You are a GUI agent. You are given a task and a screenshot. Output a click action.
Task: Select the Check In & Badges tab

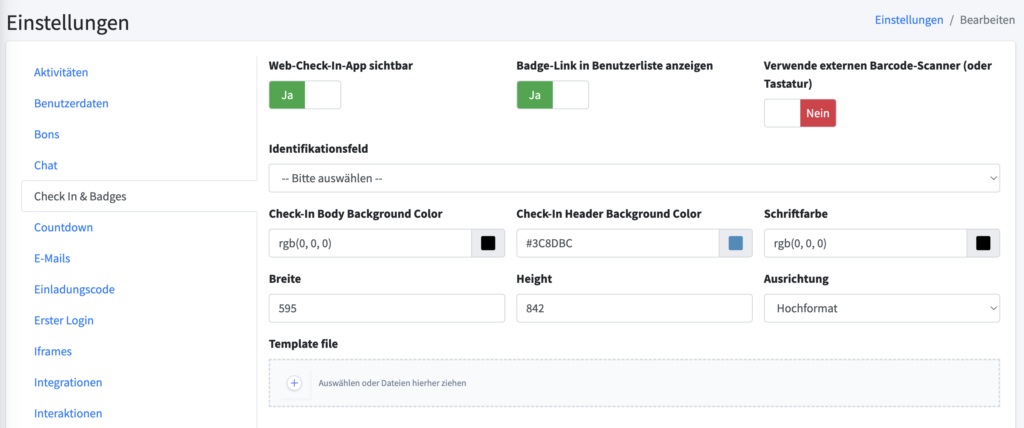pos(139,196)
